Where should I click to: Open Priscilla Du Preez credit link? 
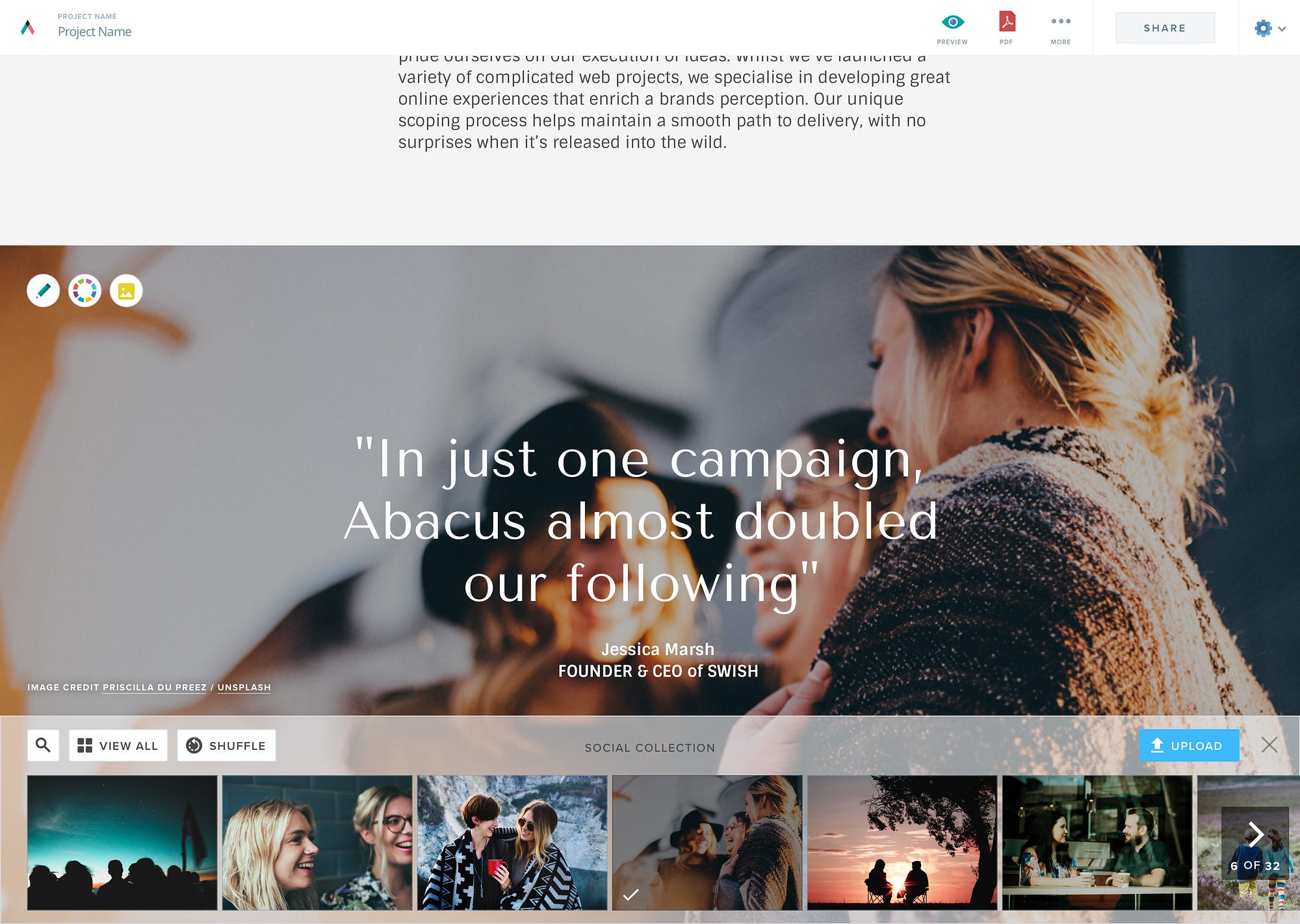point(154,687)
